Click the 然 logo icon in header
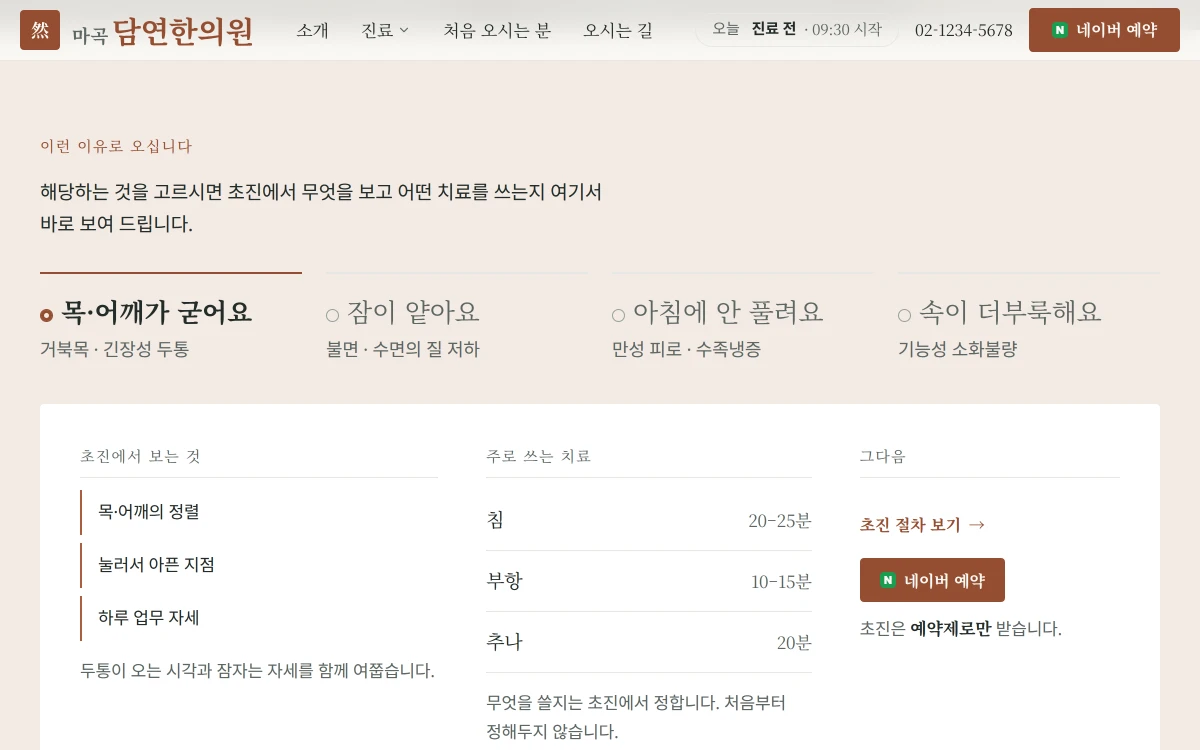 (x=40, y=30)
